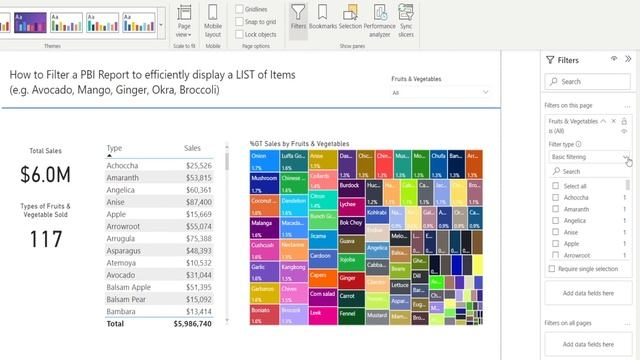The width and height of the screenshot is (640, 360).
Task: Select the second light theme thumbnail
Action: [102, 22]
